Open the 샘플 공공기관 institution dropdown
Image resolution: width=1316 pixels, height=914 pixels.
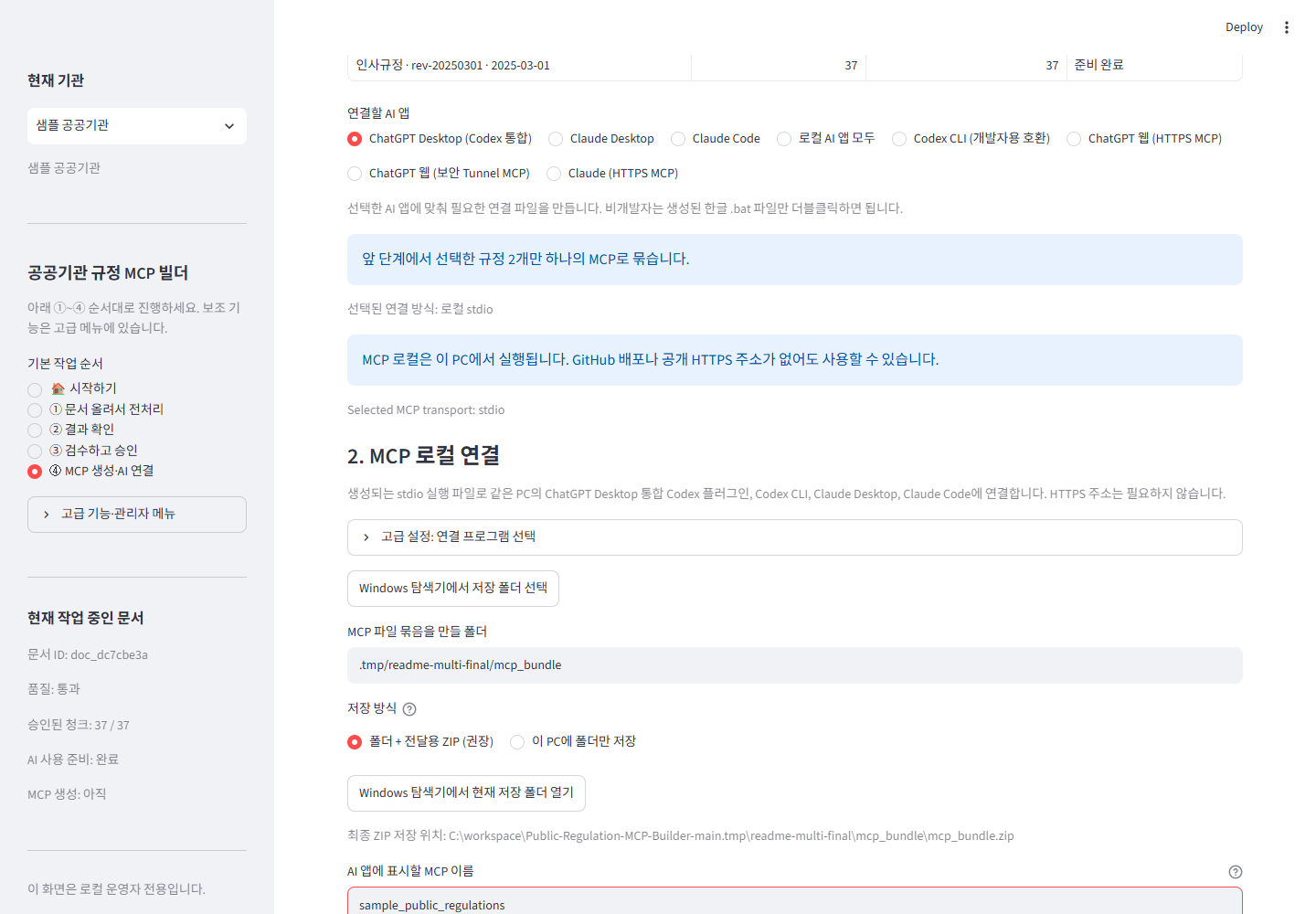coord(137,126)
